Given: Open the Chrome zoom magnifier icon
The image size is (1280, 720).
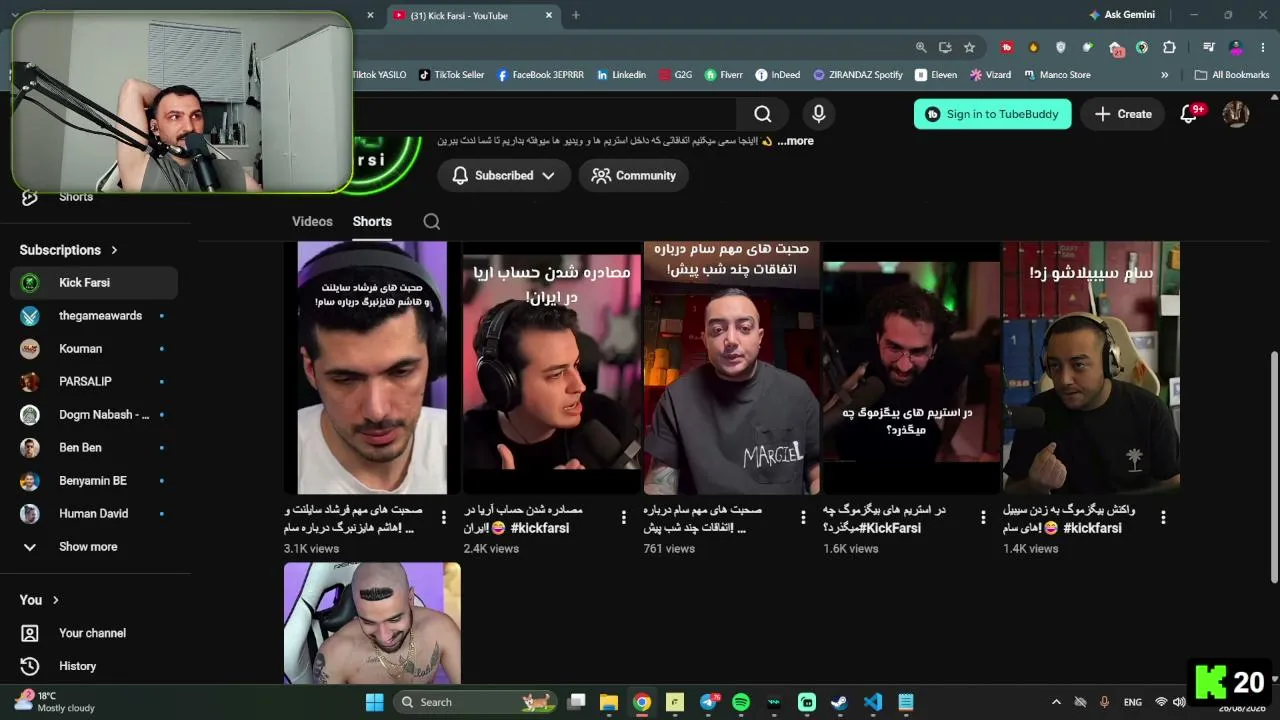Looking at the screenshot, I should click(921, 47).
